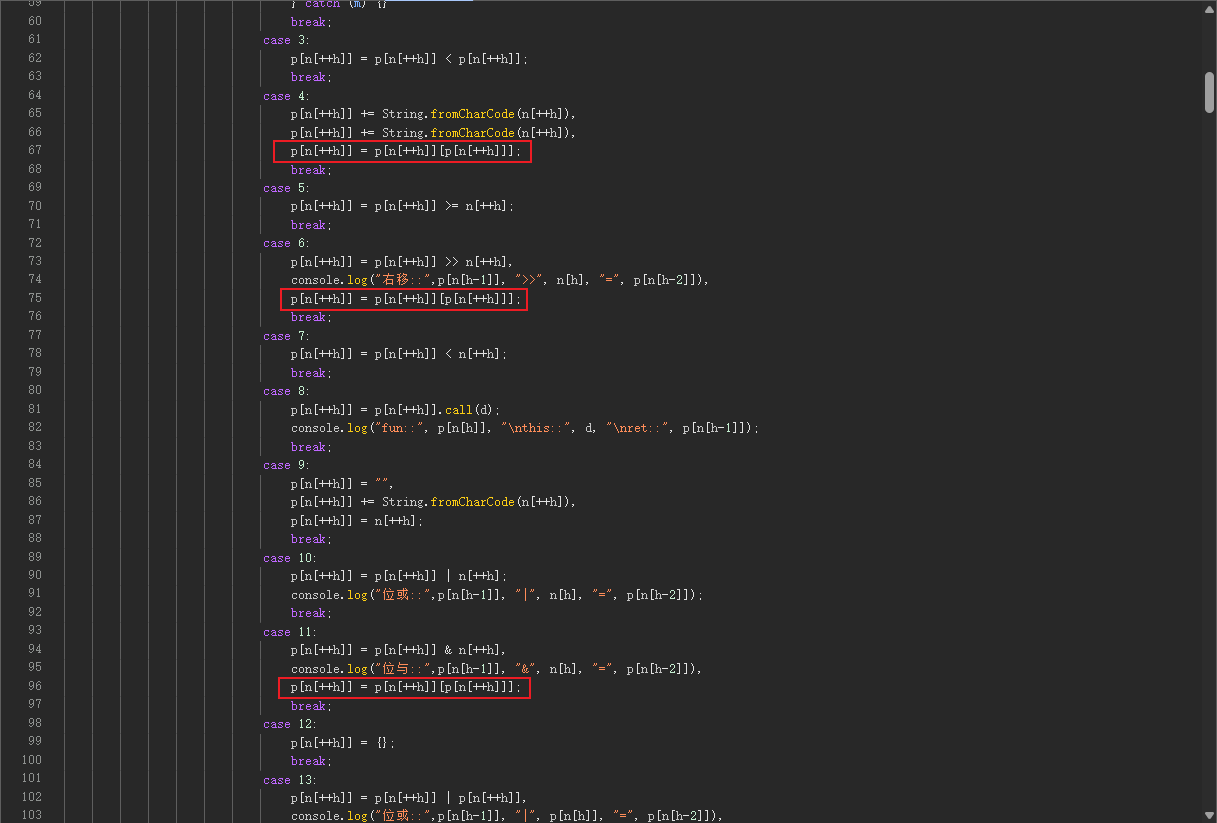Click the console.log "右移::" statement
Viewport: 1217px width, 823px height.
click(500, 280)
